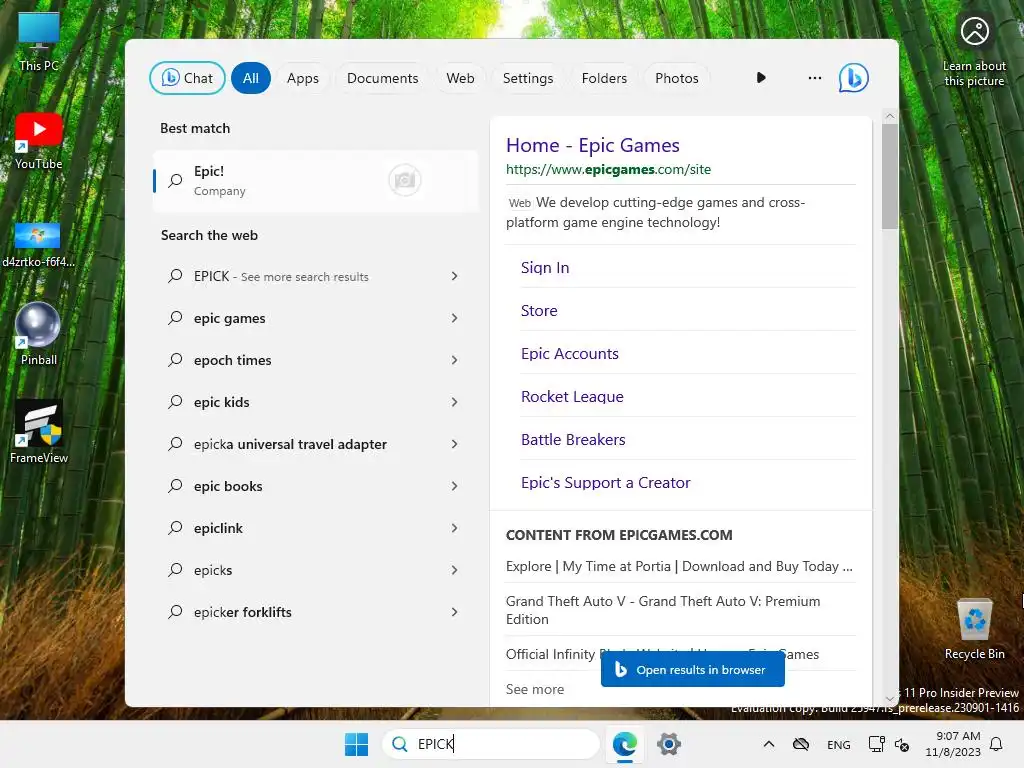Viewport: 1024px width, 768px height.
Task: Expand the epic games suggestion chevron
Action: click(455, 318)
